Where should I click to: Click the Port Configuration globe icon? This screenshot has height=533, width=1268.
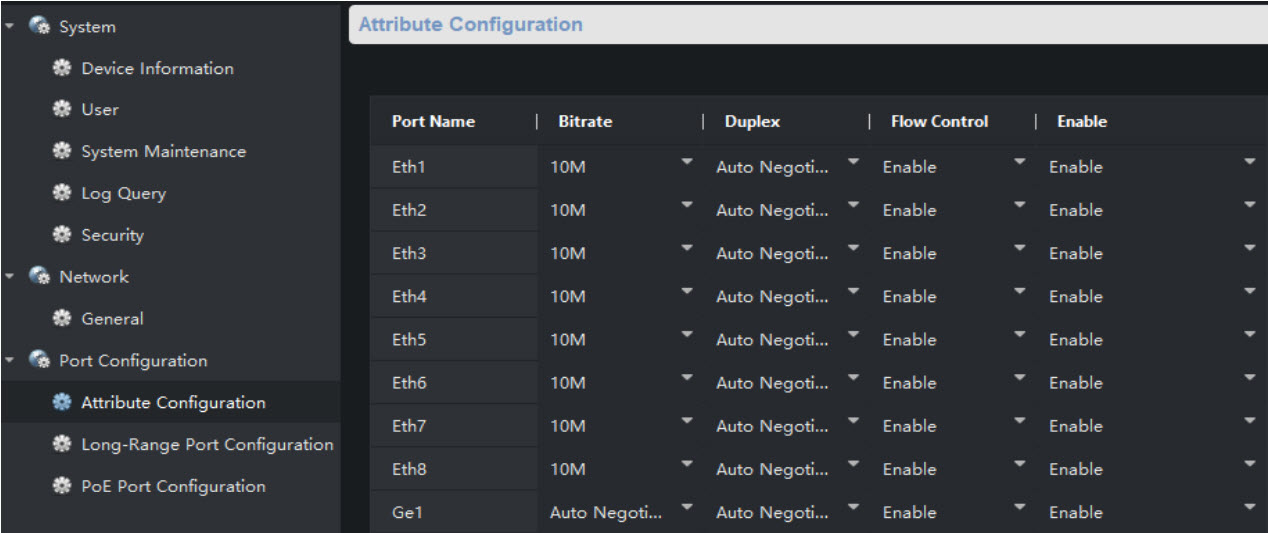pyautogui.click(x=40, y=361)
